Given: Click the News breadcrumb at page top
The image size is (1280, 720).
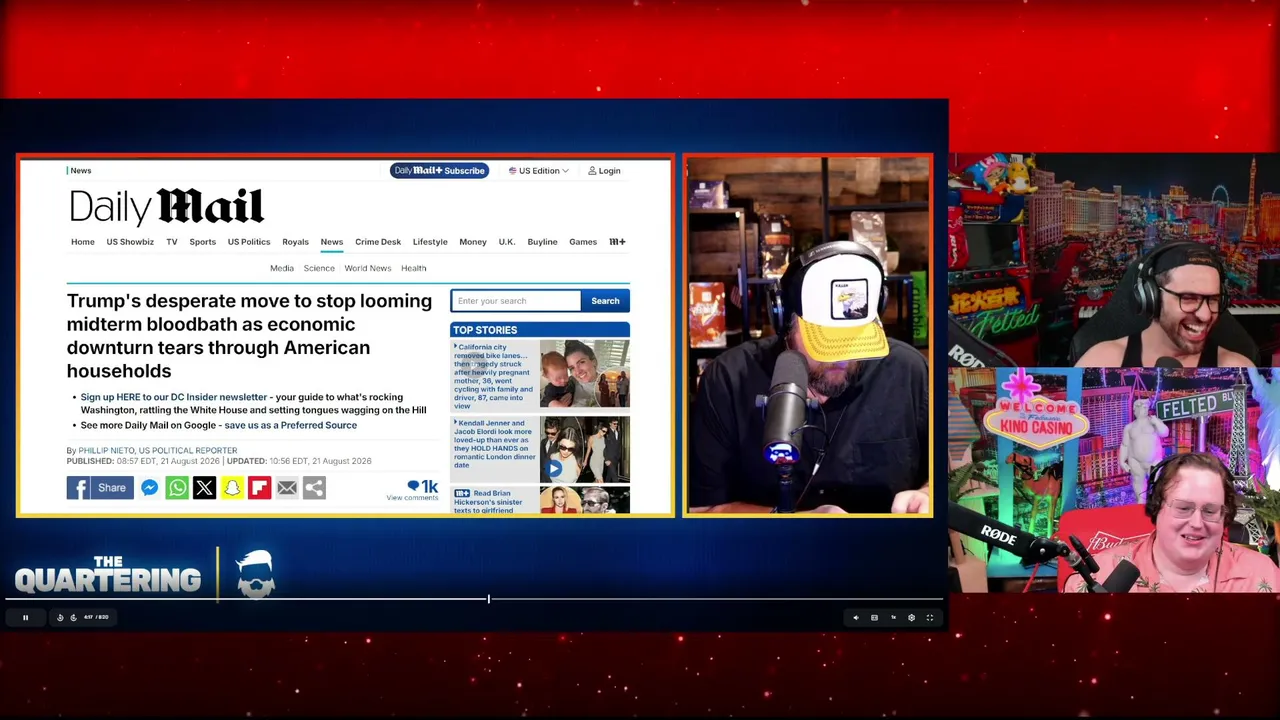Looking at the screenshot, I should [x=80, y=171].
